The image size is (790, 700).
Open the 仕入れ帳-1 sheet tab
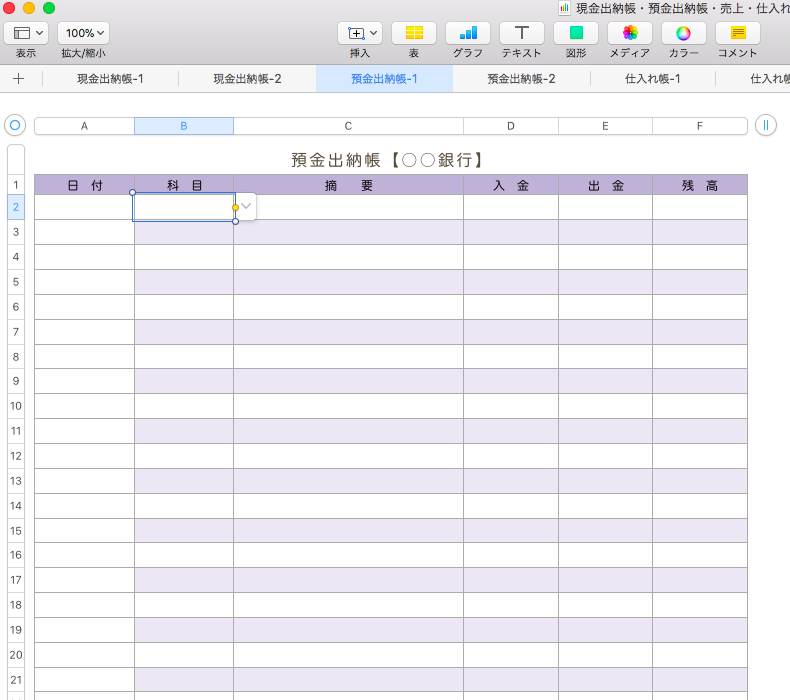(653, 78)
